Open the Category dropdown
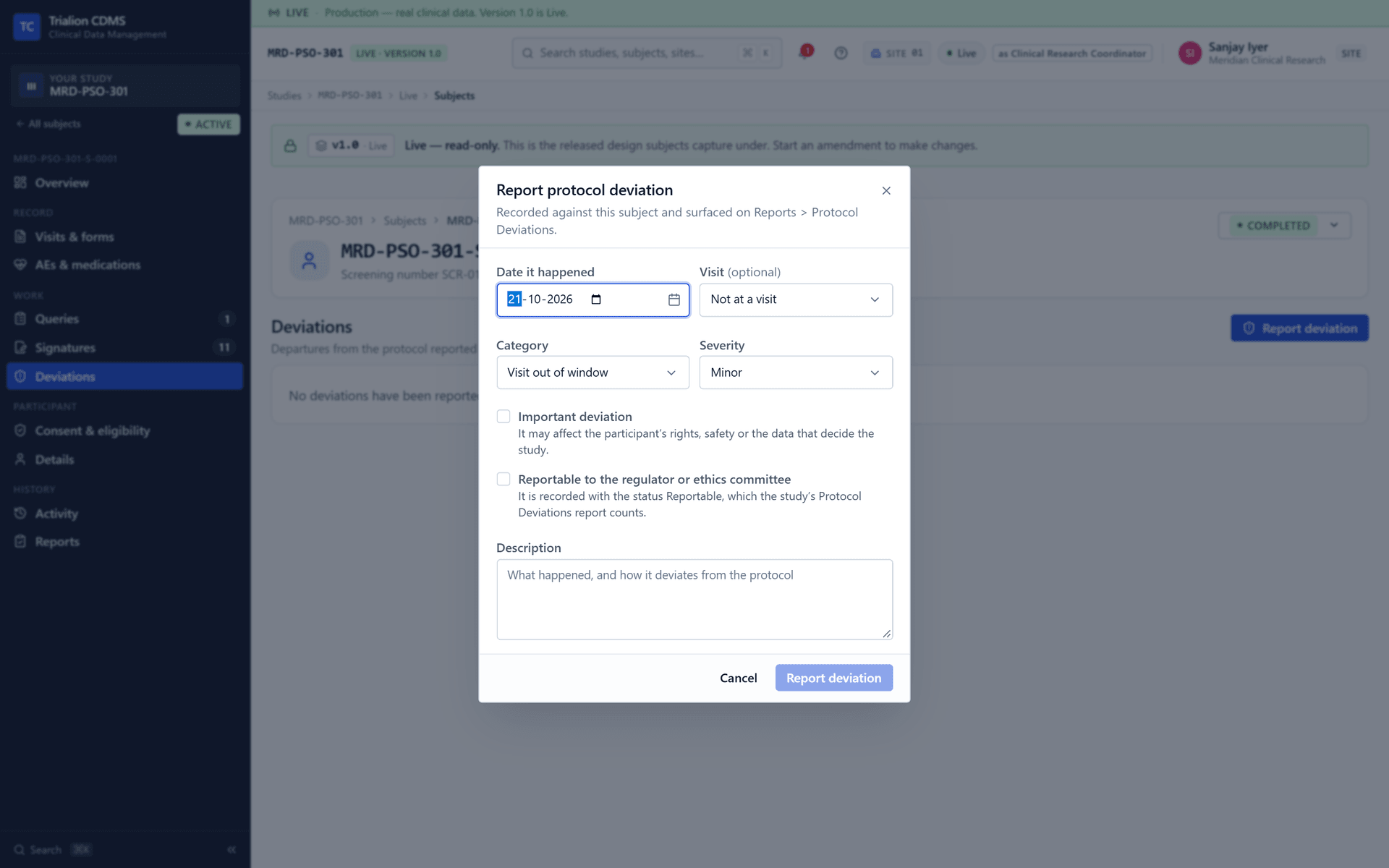Screen dimensions: 1389x868 (592, 373)
